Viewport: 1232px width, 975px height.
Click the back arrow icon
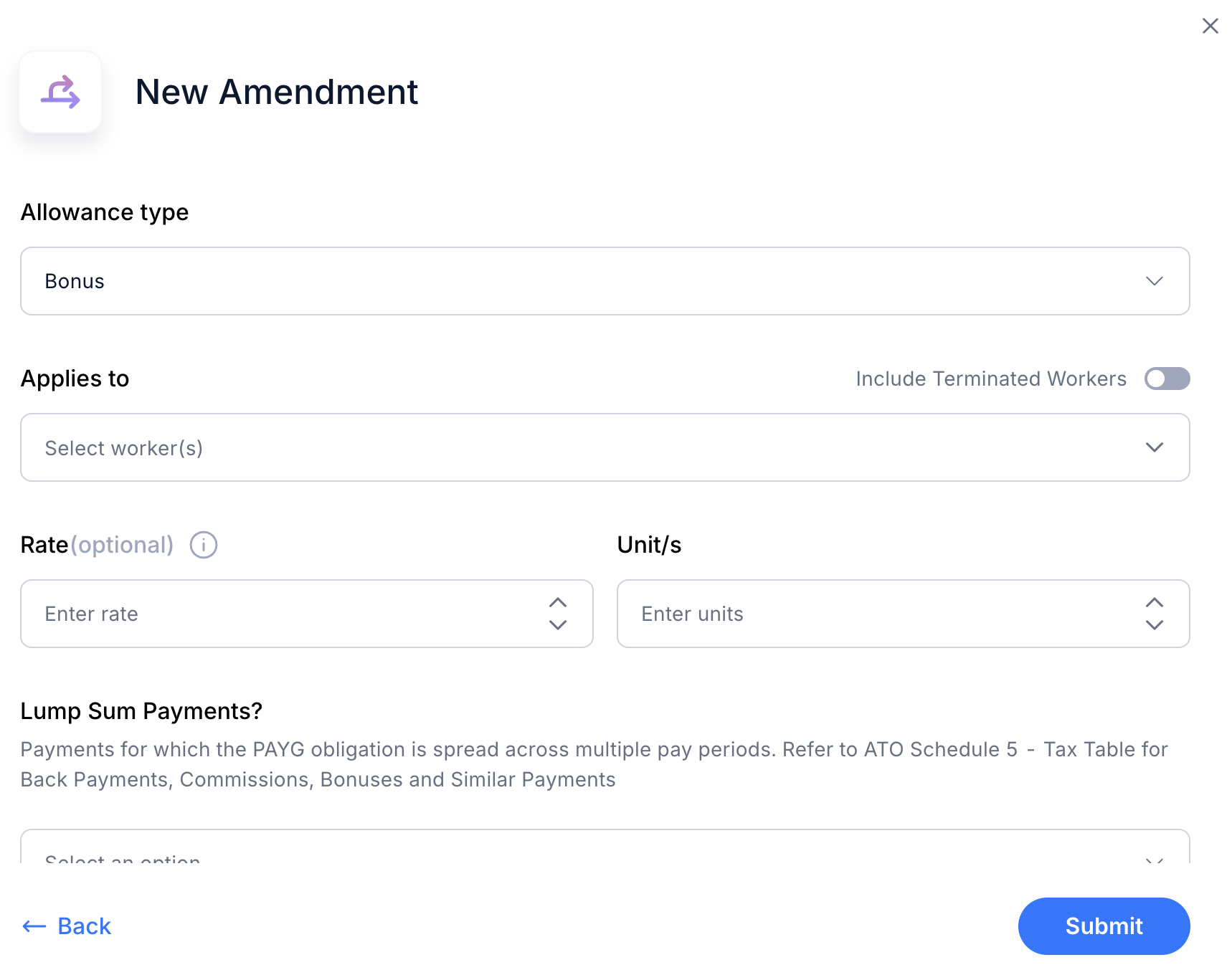point(34,926)
